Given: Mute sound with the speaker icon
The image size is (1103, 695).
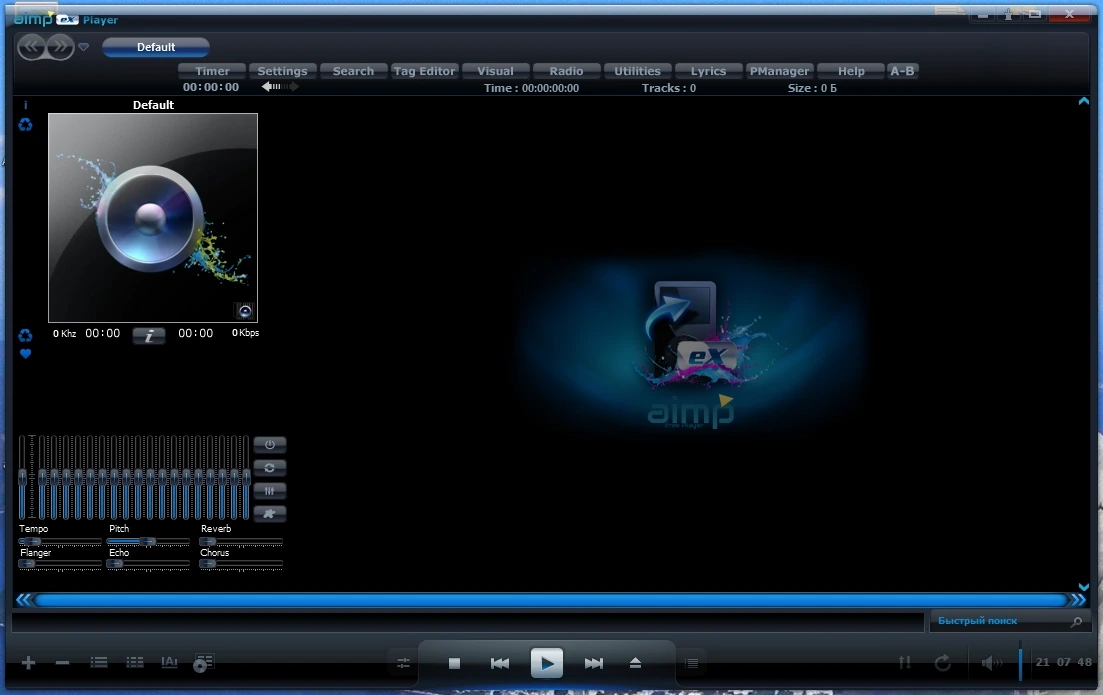Looking at the screenshot, I should tap(991, 663).
